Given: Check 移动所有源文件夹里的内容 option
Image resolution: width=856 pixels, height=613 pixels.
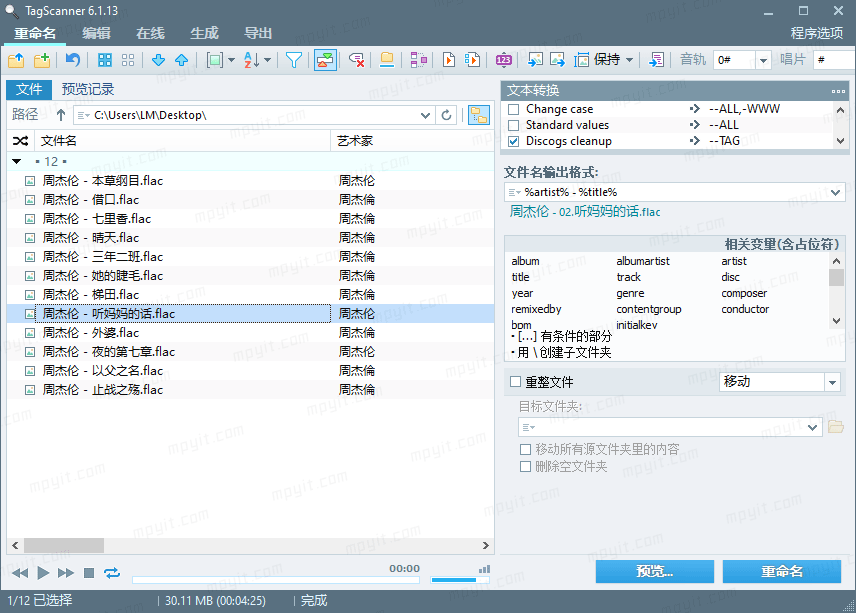Looking at the screenshot, I should pos(525,449).
